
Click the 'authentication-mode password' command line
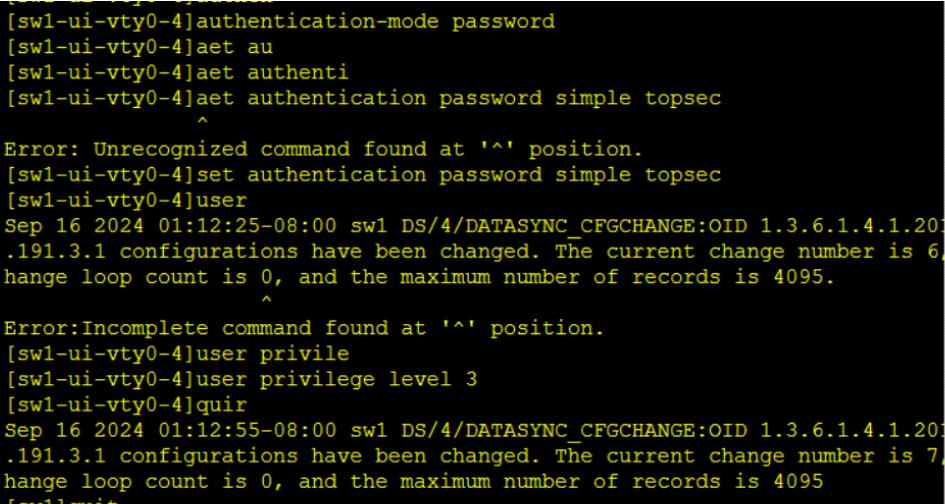(x=280, y=22)
